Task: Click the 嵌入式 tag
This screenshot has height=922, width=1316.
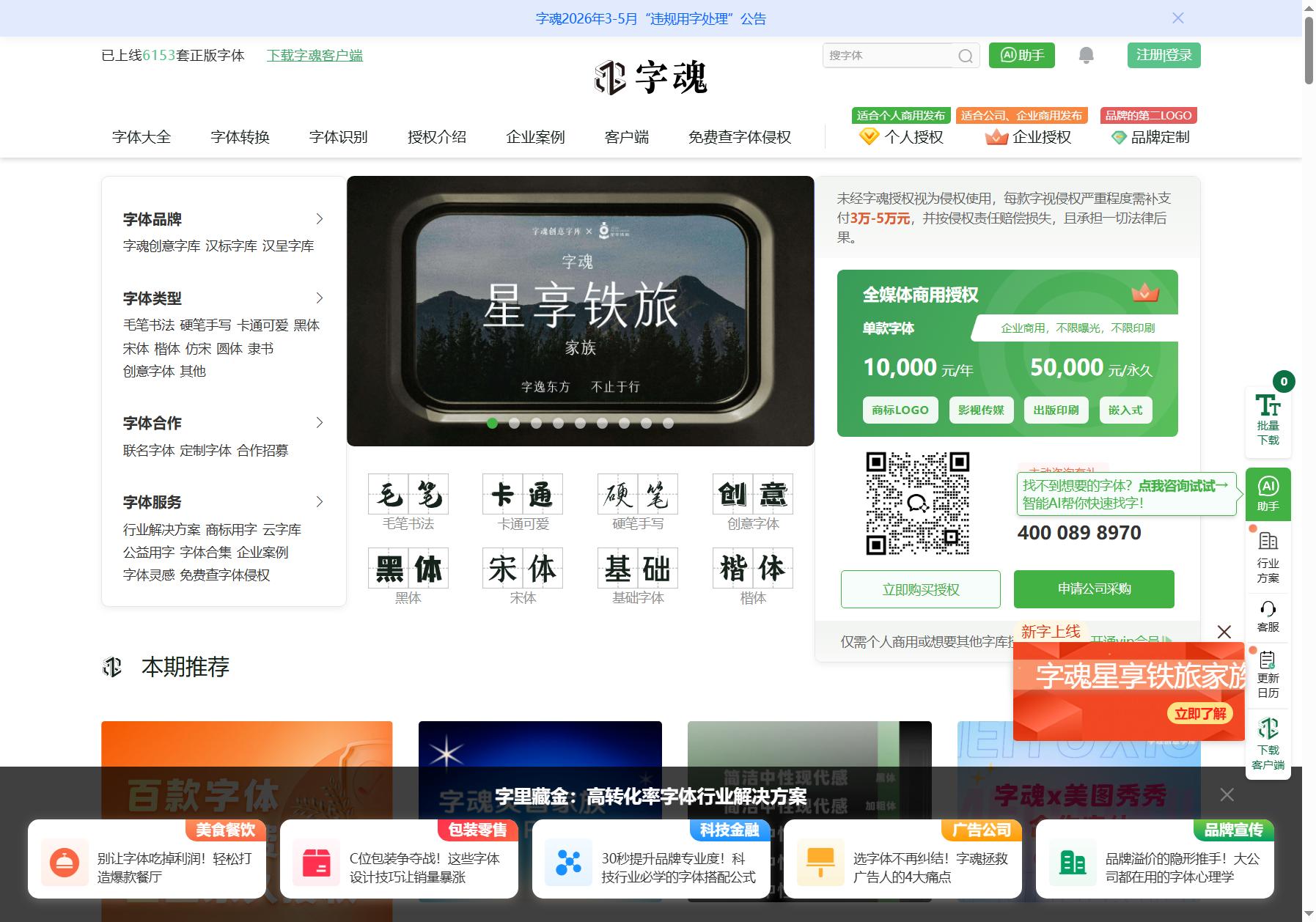Action: pyautogui.click(x=1125, y=410)
